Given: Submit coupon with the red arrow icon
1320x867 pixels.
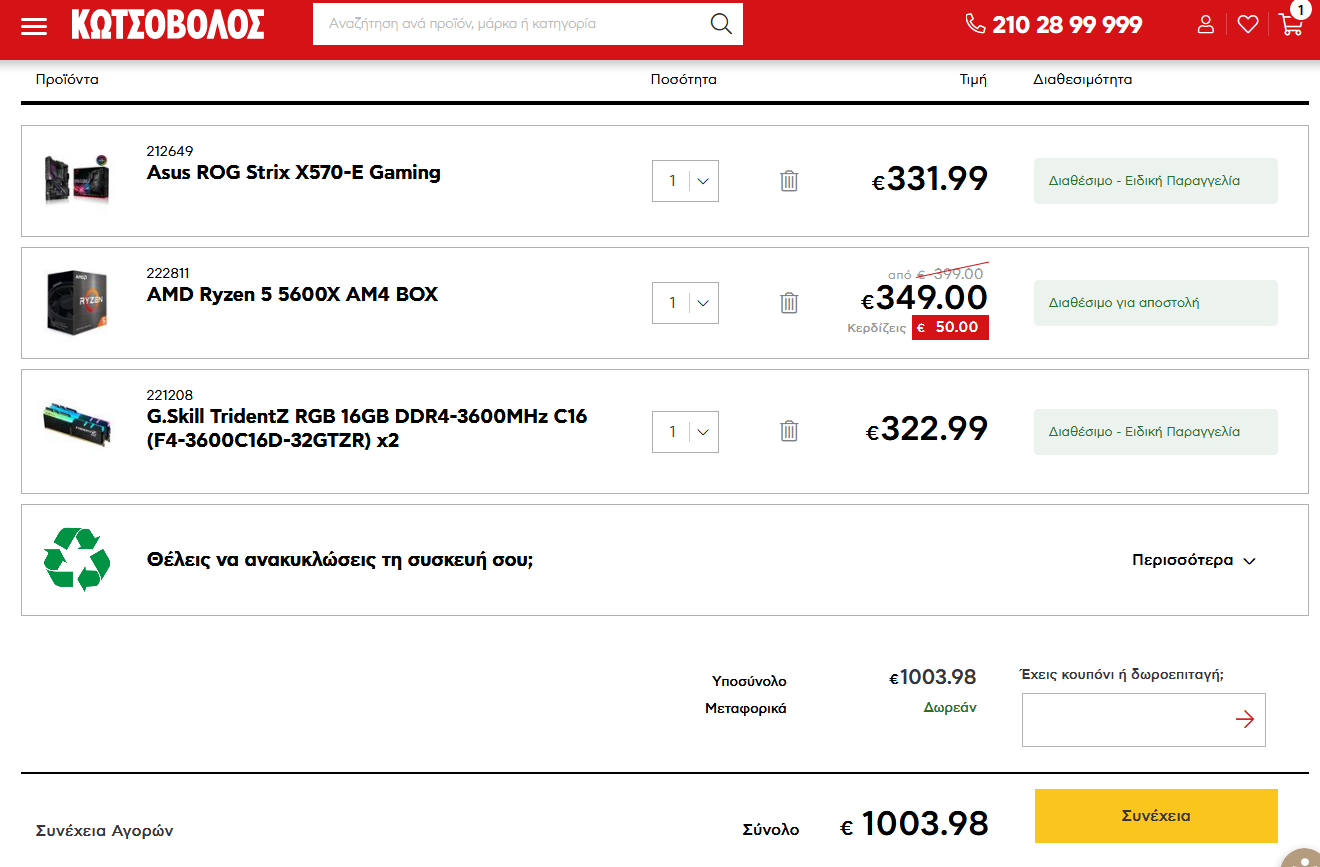Looking at the screenshot, I should point(1245,719).
